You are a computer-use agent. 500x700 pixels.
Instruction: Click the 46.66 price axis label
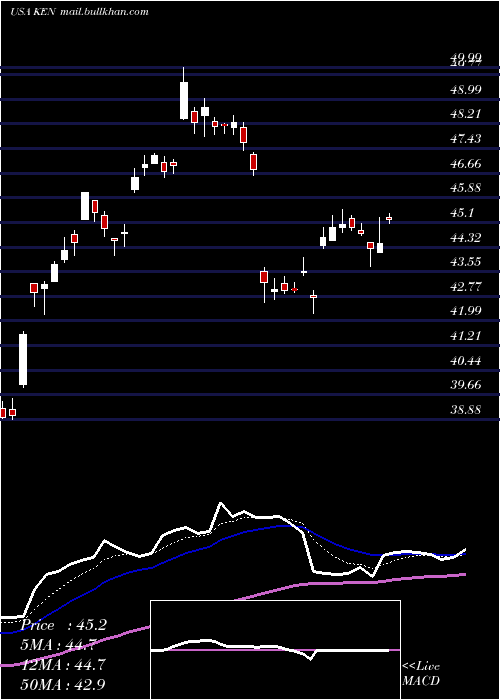466,164
